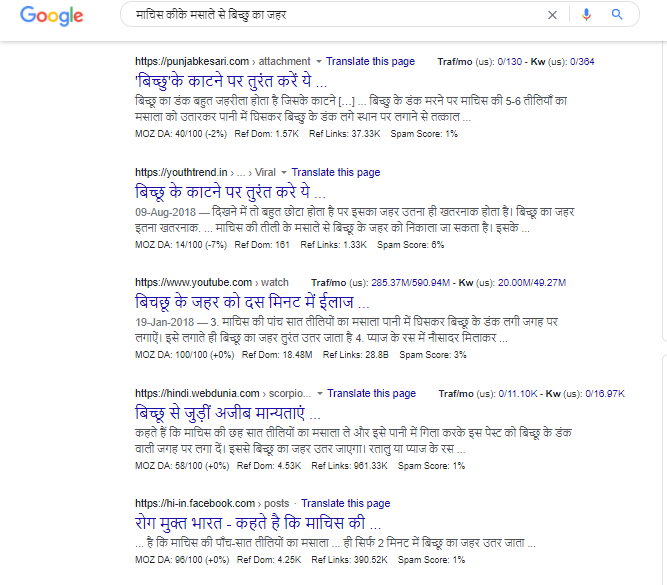
Task: Click traffic value 0/130 for punjabkesari
Action: pyautogui.click(x=510, y=62)
